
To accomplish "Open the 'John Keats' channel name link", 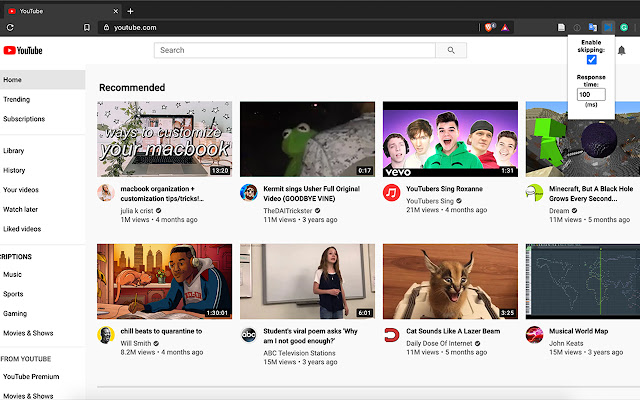I will tap(566, 343).
